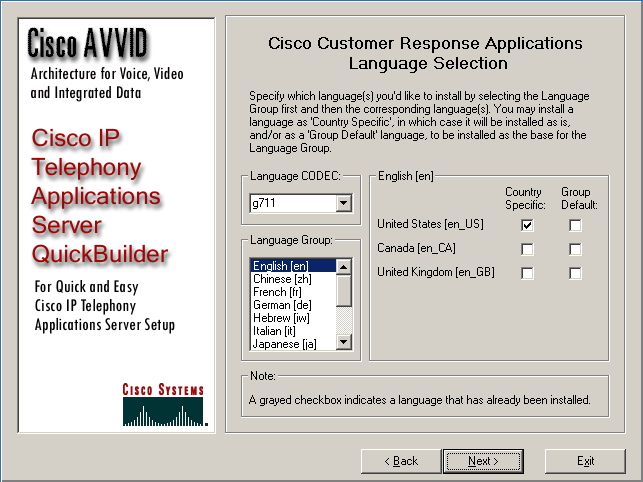Screen dimensions: 643x482
Task: Select French [fr] language group
Action: point(293,292)
